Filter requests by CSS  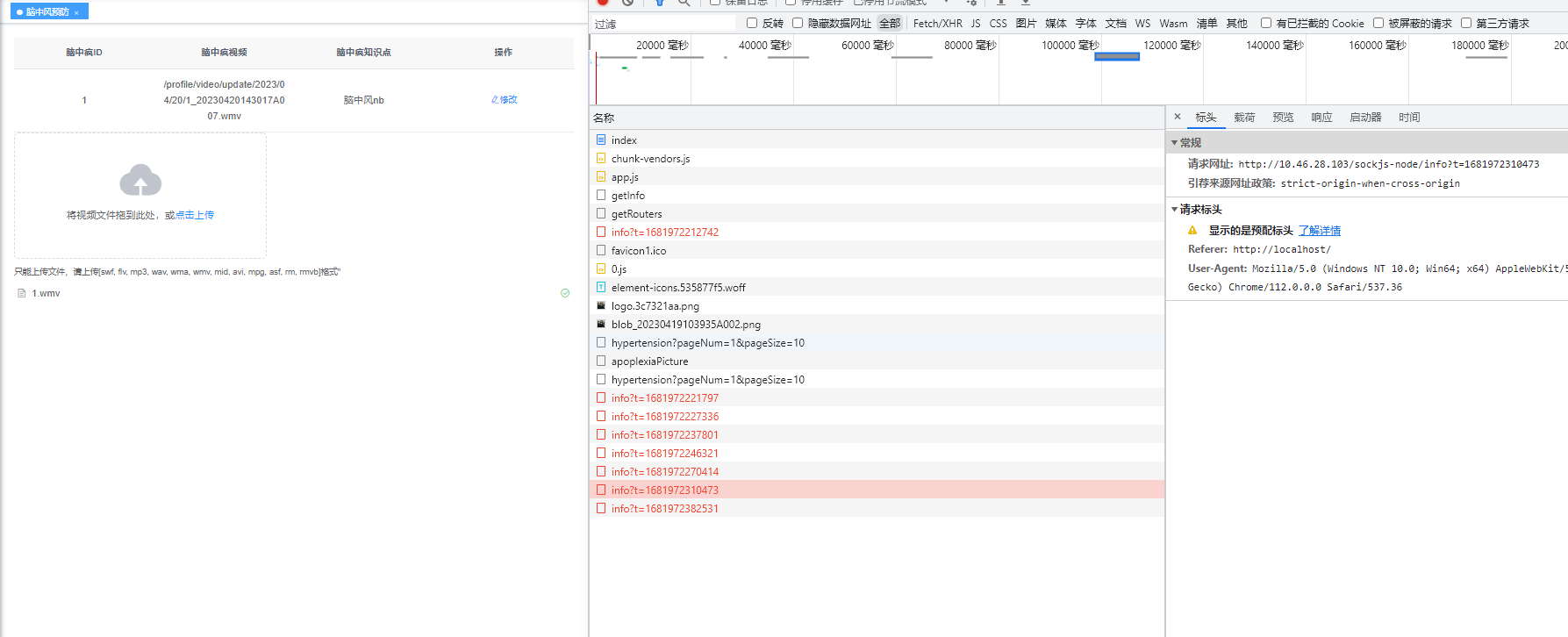[x=999, y=24]
